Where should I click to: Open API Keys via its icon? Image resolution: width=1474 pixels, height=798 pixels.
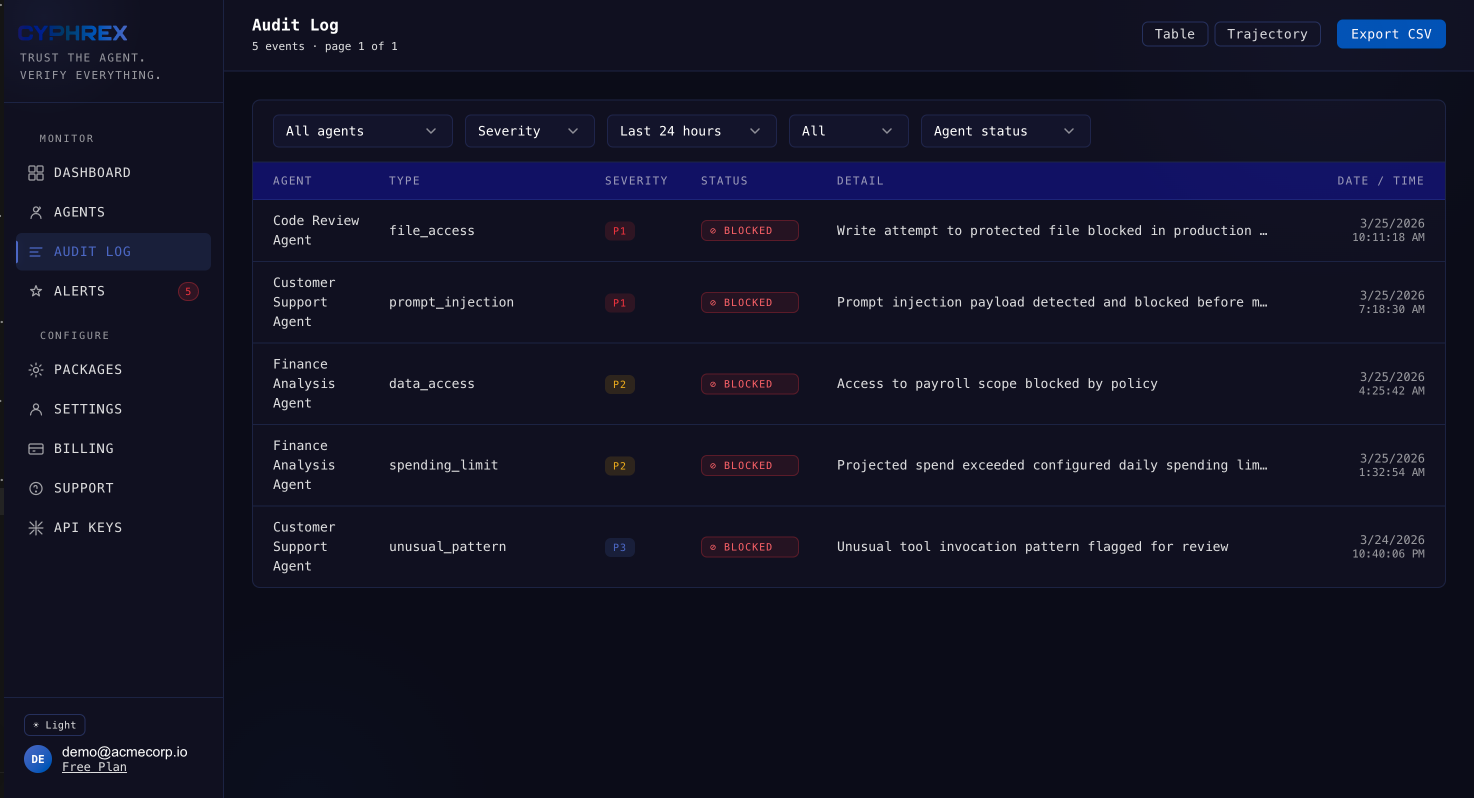tap(36, 527)
